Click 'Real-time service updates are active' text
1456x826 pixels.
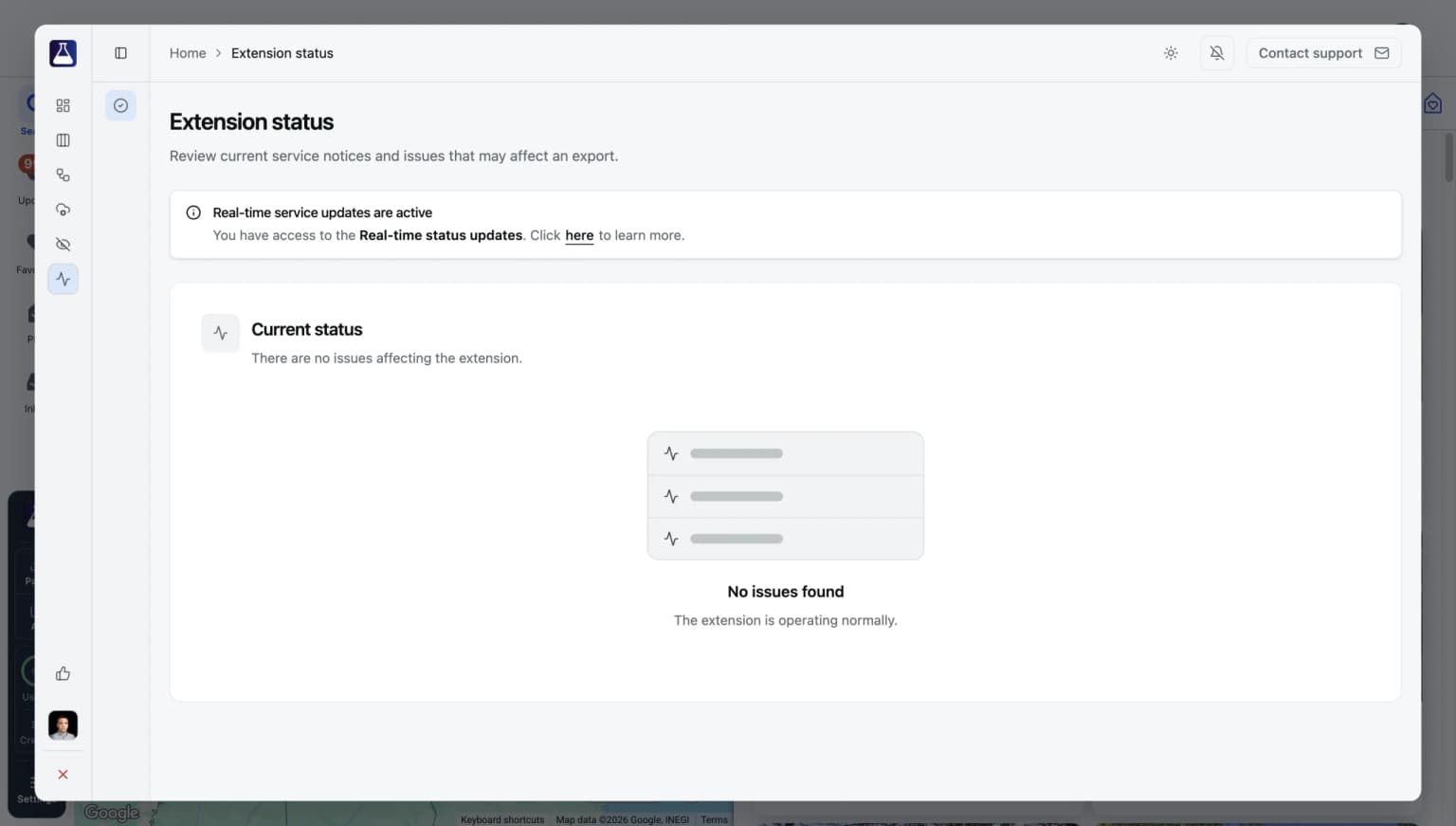322,212
